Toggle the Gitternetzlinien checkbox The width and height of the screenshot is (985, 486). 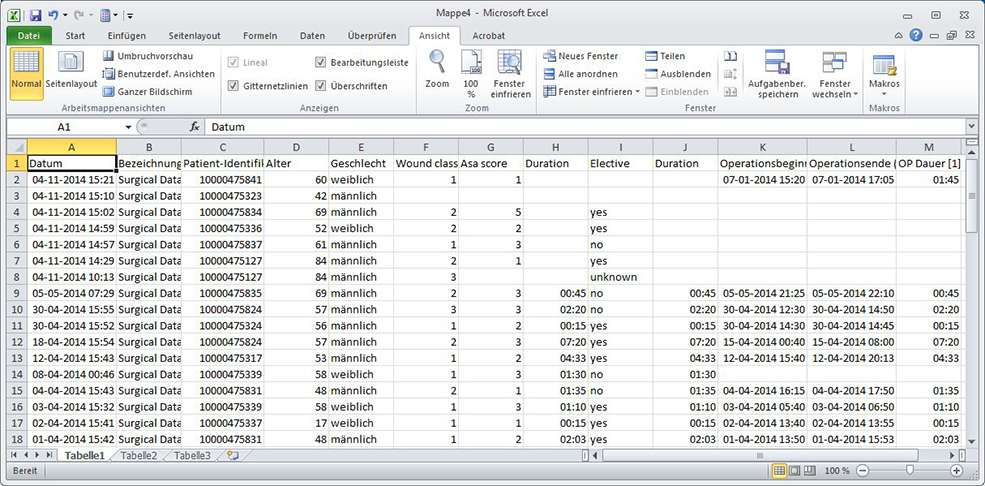234,86
